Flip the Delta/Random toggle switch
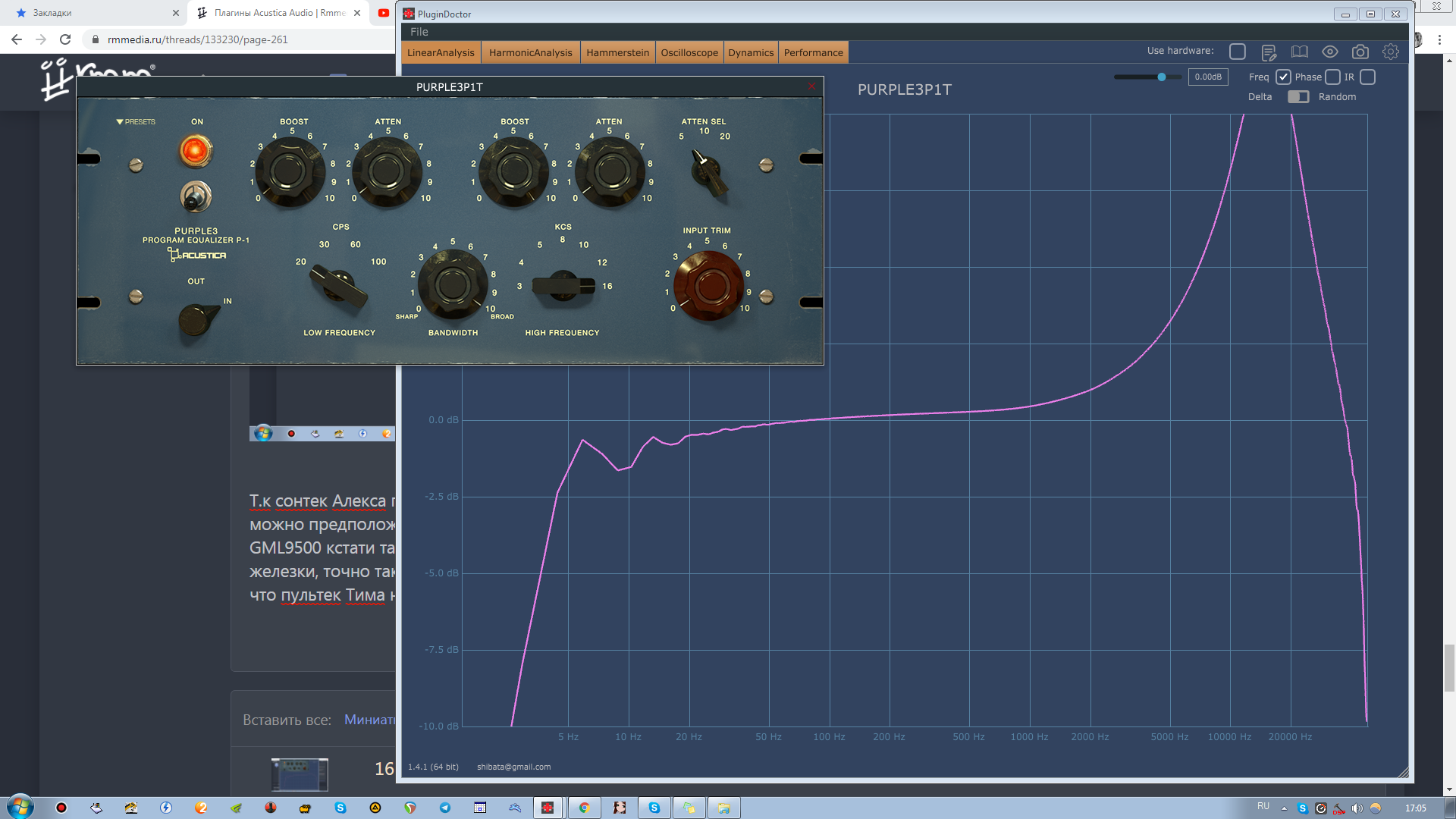Screen dimensions: 1456x819 [1298, 97]
